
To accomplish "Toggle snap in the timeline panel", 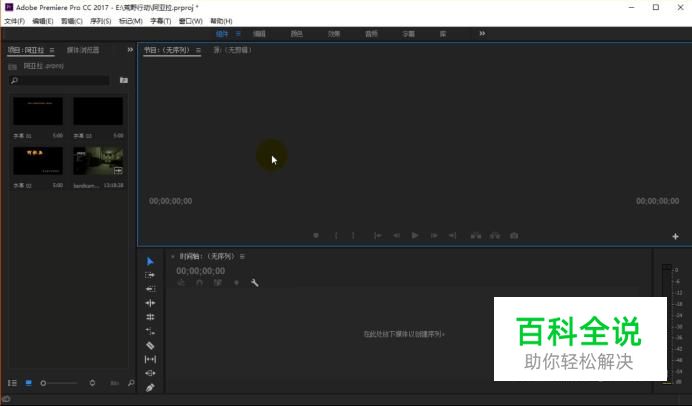I will coord(199,283).
